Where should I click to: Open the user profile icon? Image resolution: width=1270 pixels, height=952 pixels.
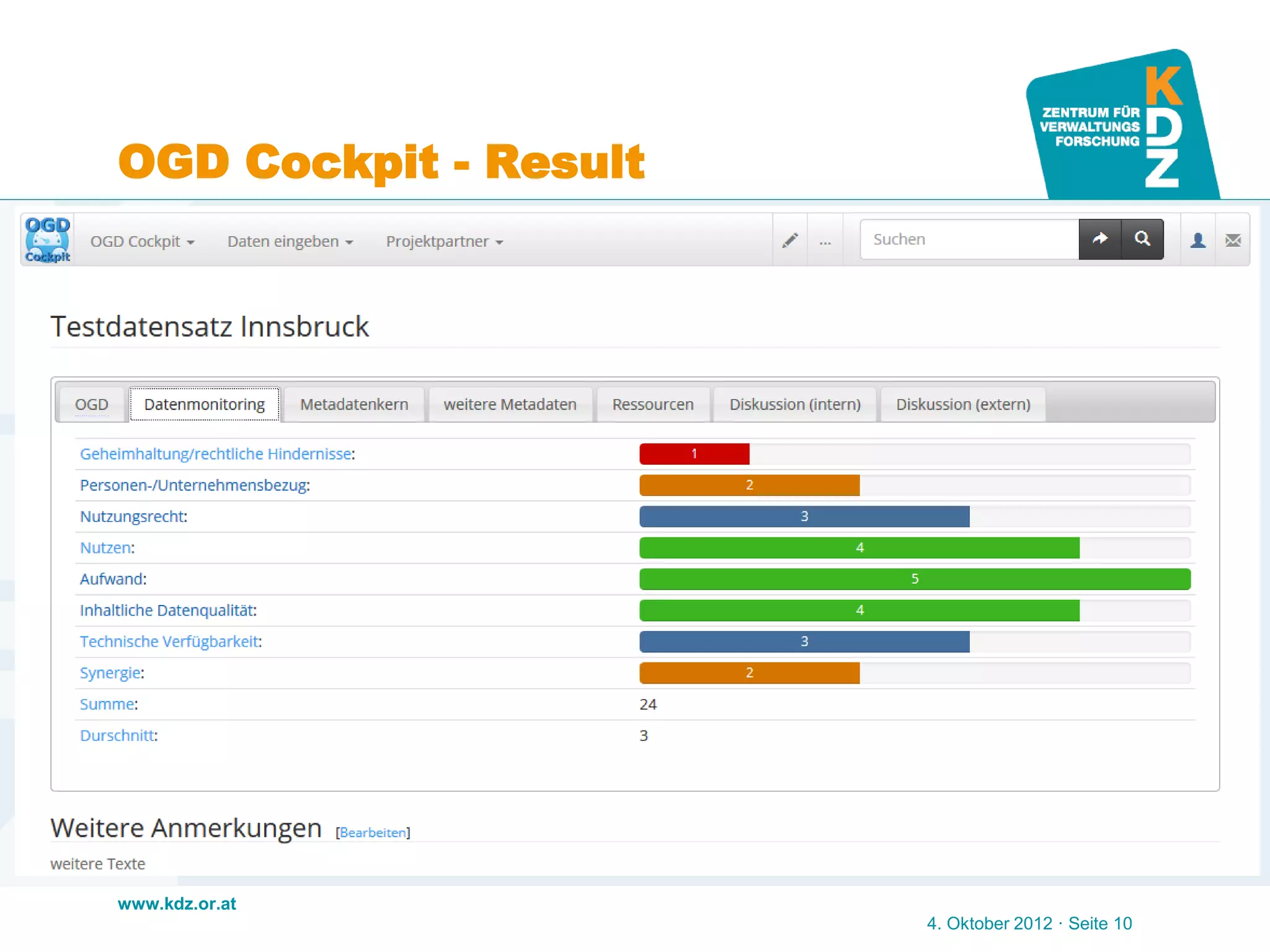pyautogui.click(x=1198, y=240)
